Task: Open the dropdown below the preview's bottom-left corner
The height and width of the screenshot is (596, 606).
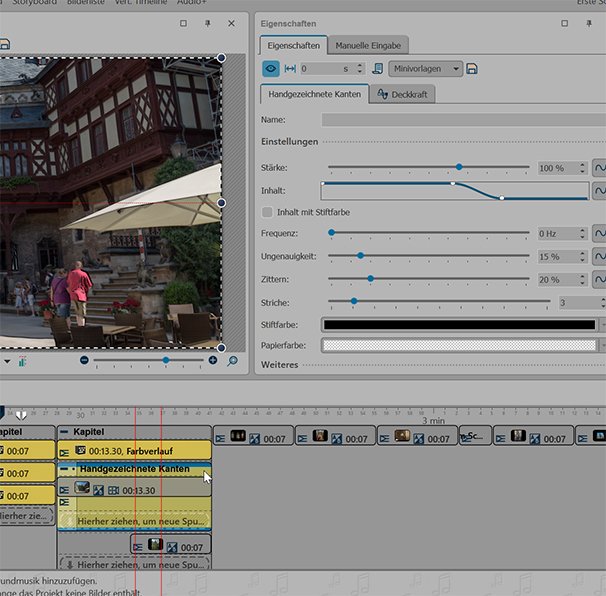Action: (x=7, y=360)
